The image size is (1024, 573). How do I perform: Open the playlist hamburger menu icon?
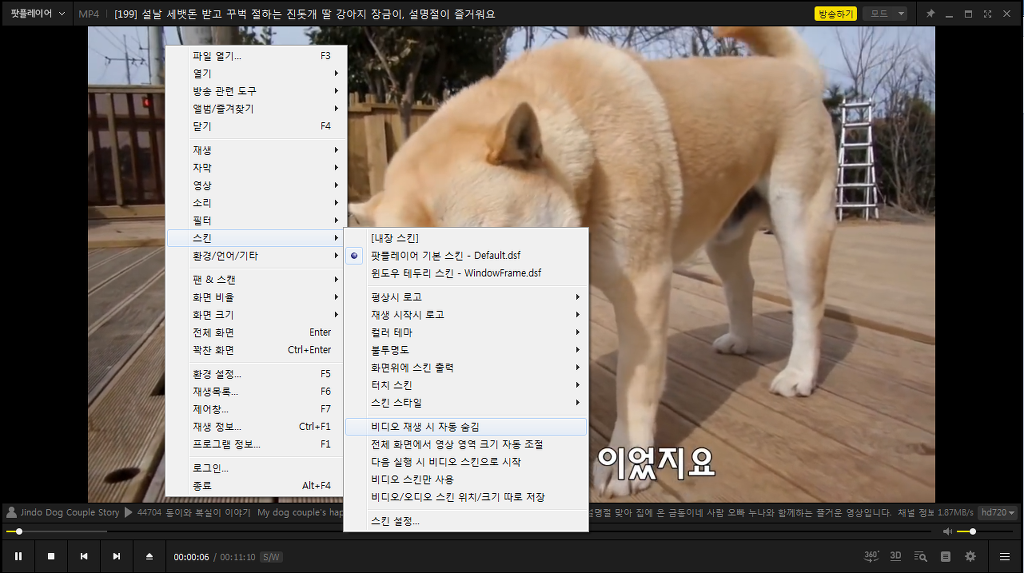click(1004, 556)
